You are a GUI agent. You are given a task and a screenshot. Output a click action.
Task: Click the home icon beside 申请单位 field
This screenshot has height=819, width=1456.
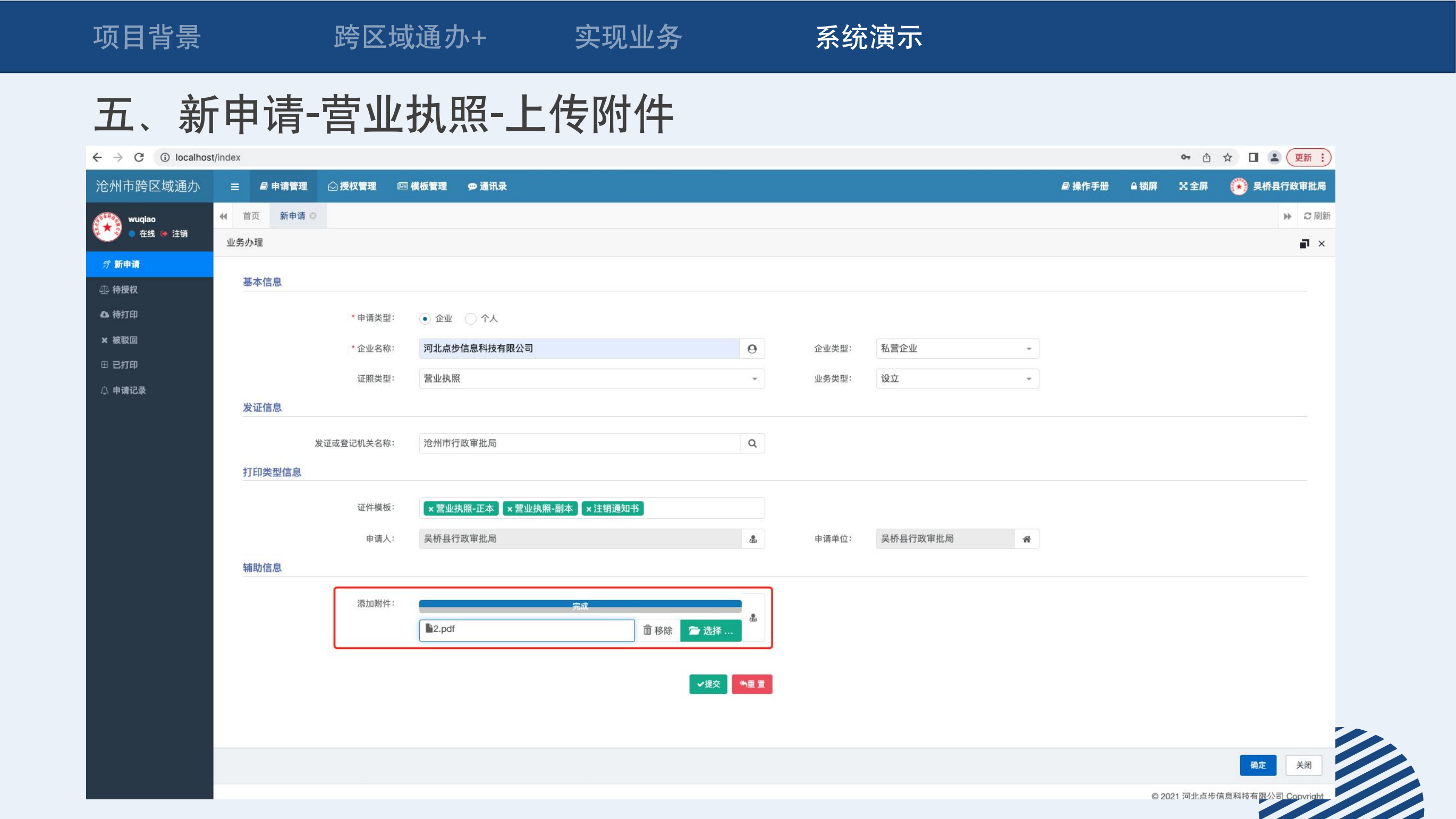(1027, 539)
